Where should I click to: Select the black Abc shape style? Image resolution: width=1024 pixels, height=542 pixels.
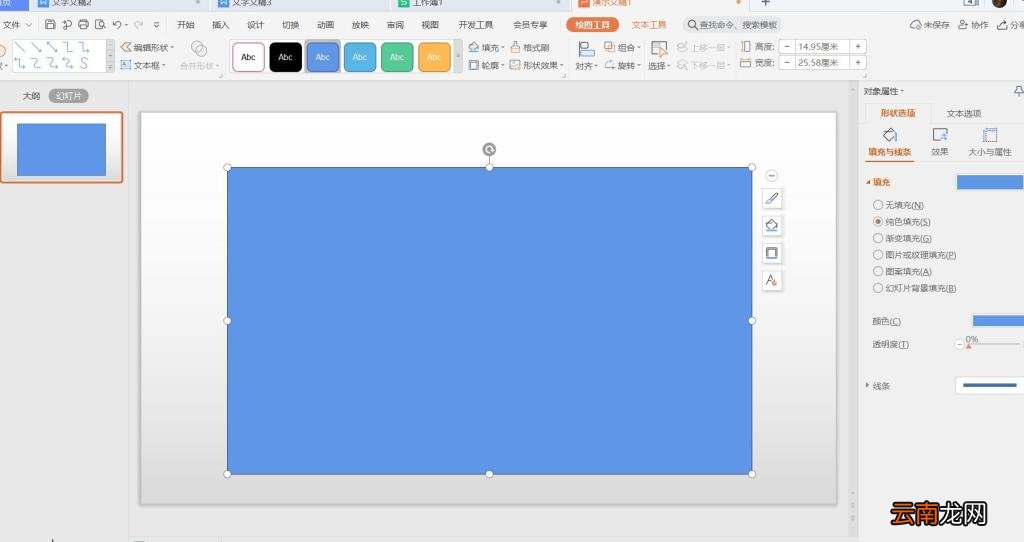(285, 57)
